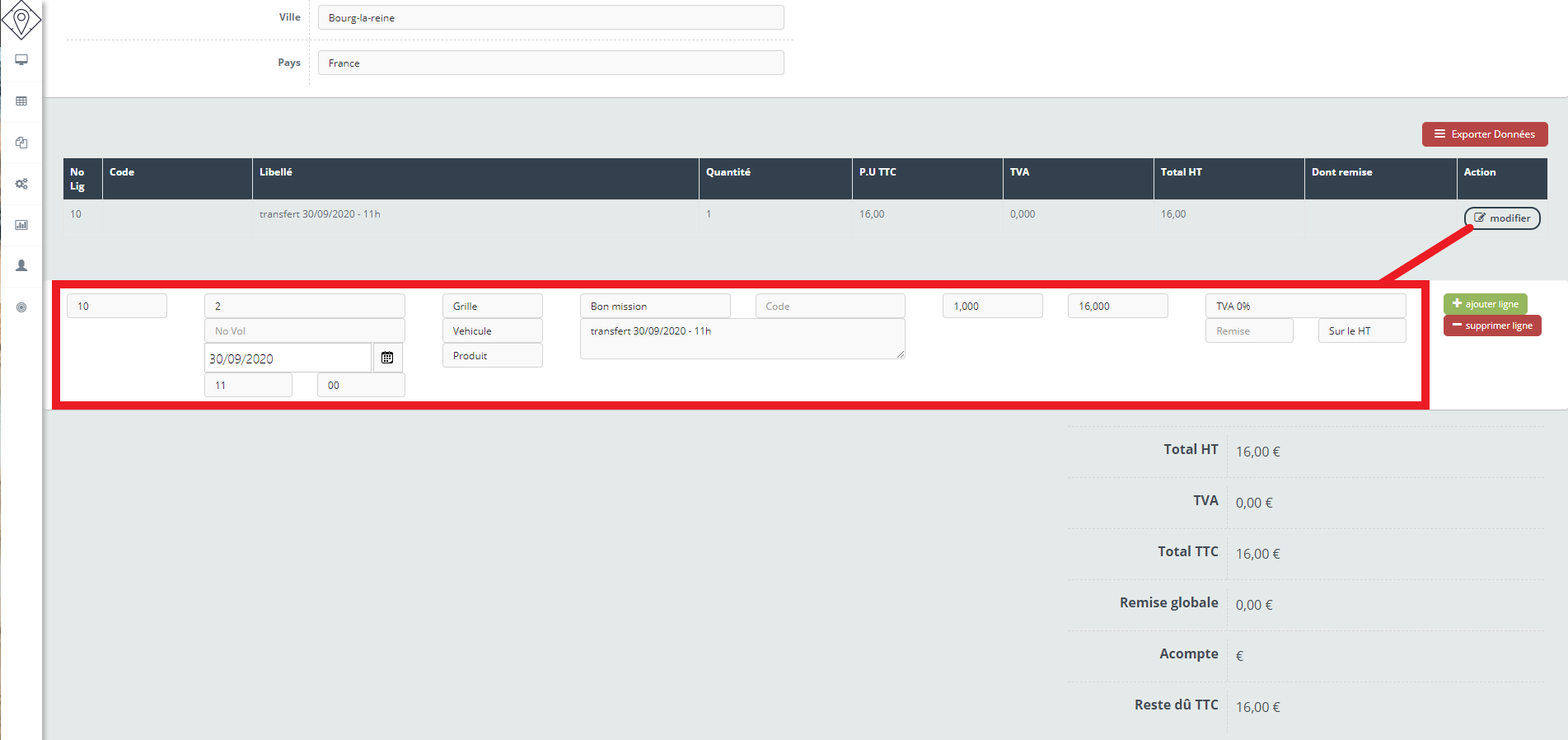Click the Vehicule button
The width and height of the screenshot is (1568, 740).
click(492, 330)
